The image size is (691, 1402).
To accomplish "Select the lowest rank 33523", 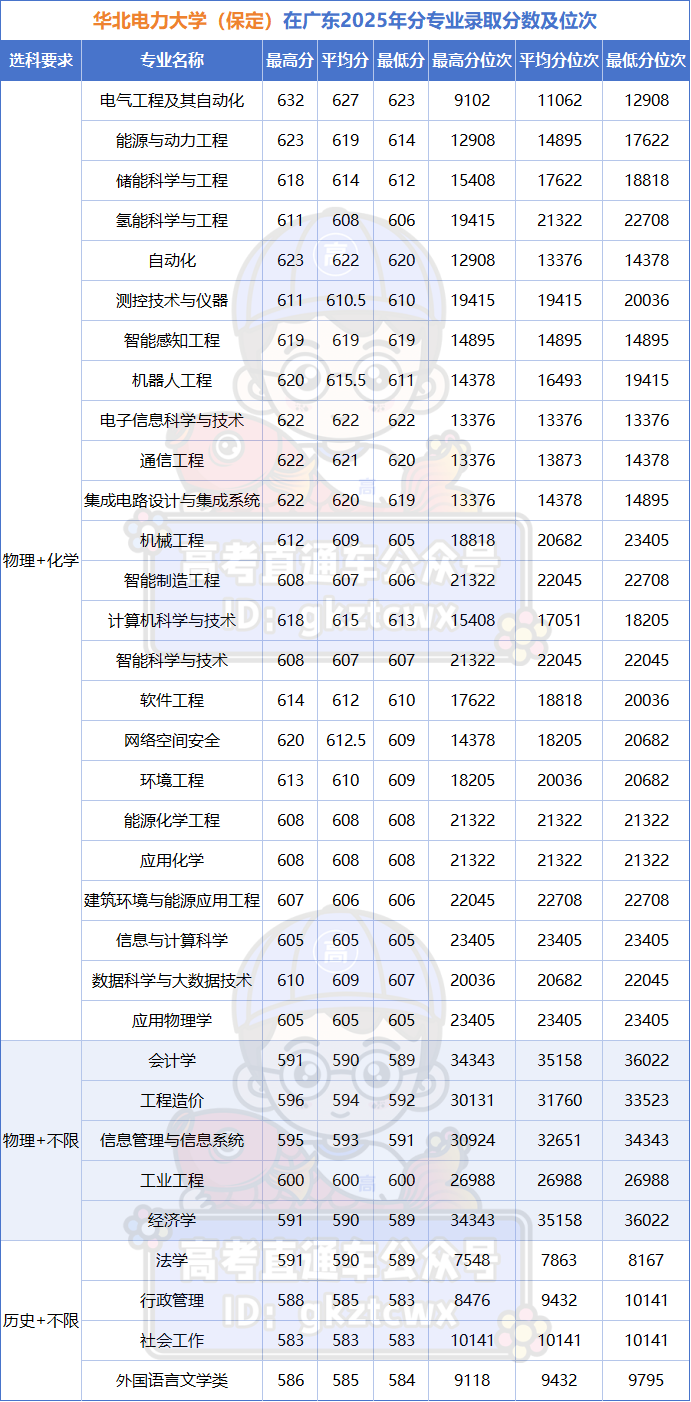I will point(646,1100).
